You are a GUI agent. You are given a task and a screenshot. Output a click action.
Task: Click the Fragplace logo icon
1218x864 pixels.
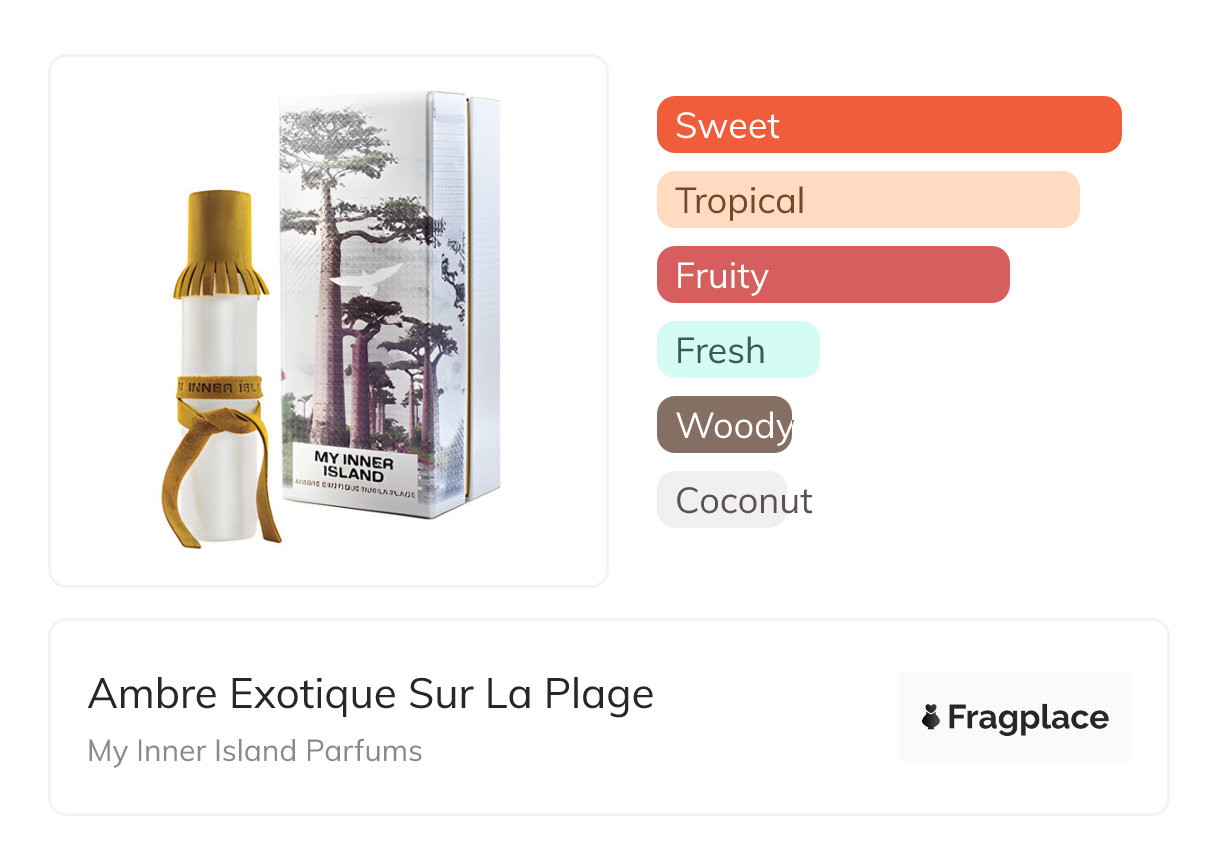[x=931, y=717]
